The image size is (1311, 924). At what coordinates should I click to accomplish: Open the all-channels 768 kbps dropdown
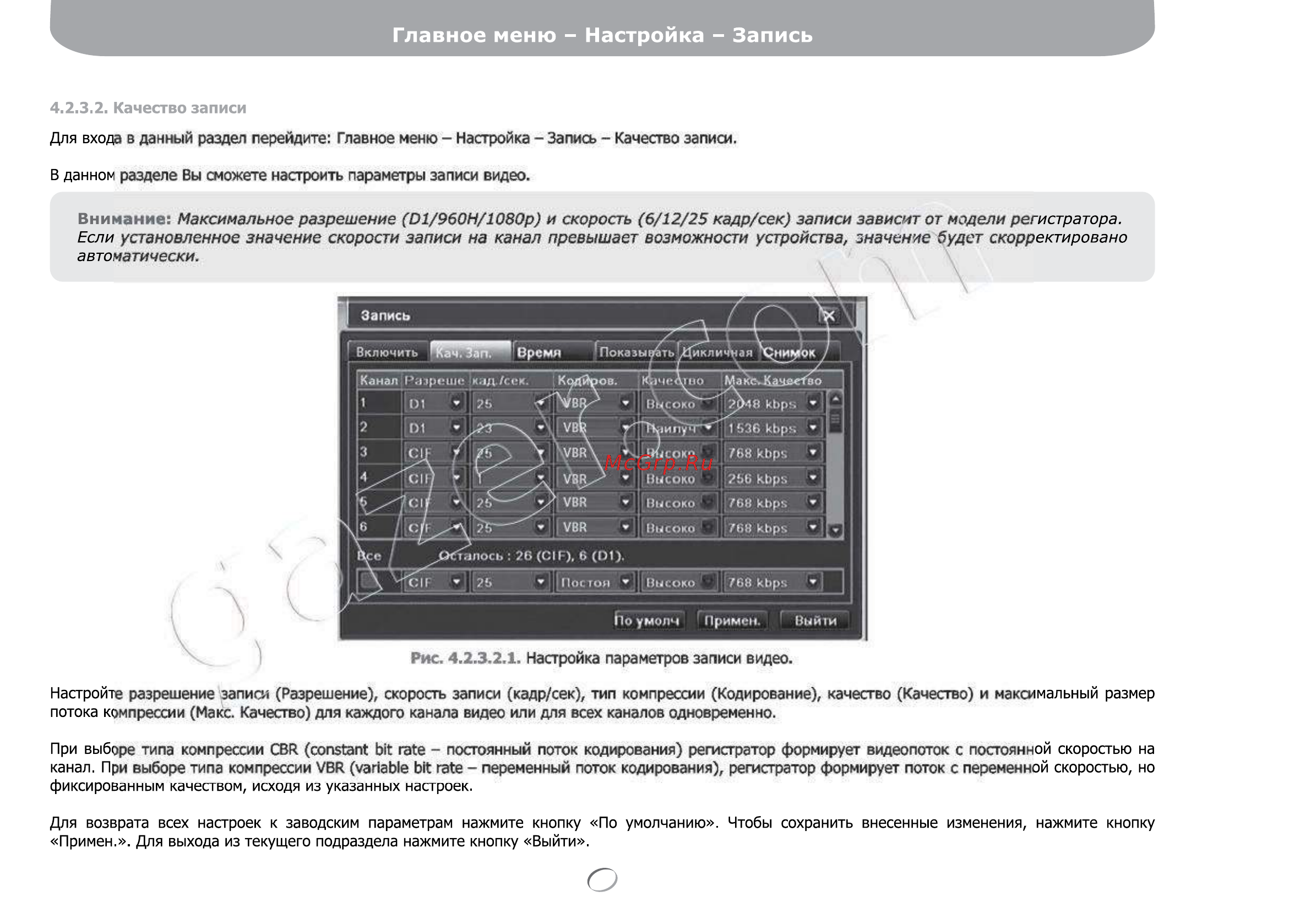773,582
